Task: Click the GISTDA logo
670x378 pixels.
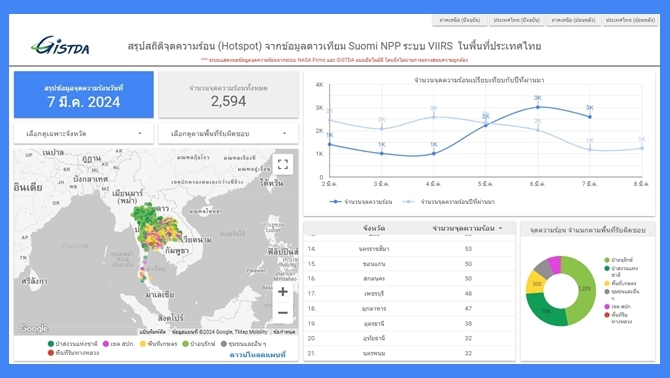Action: click(60, 45)
